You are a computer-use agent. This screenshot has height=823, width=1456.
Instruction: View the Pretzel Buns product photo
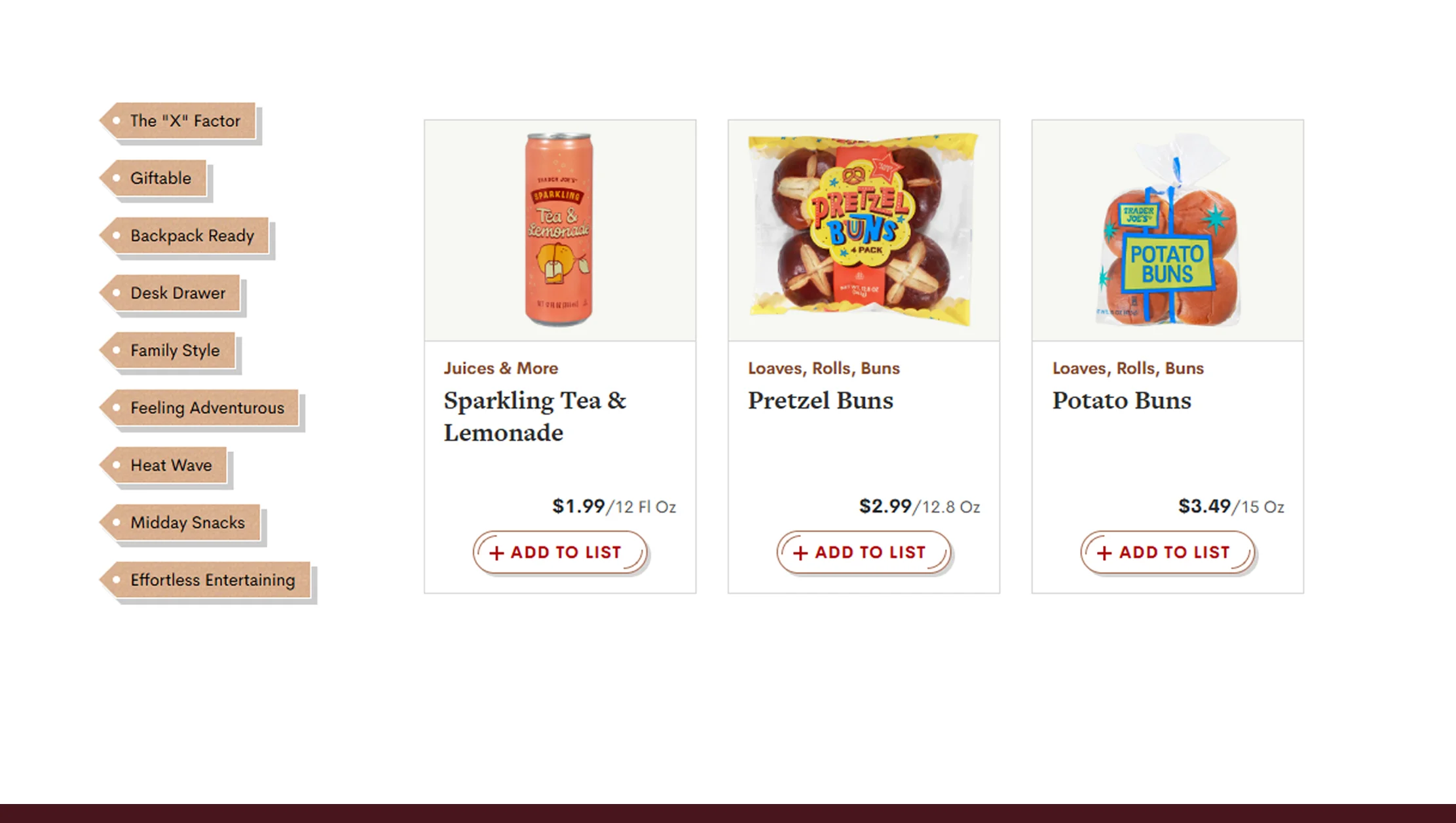[x=863, y=230]
